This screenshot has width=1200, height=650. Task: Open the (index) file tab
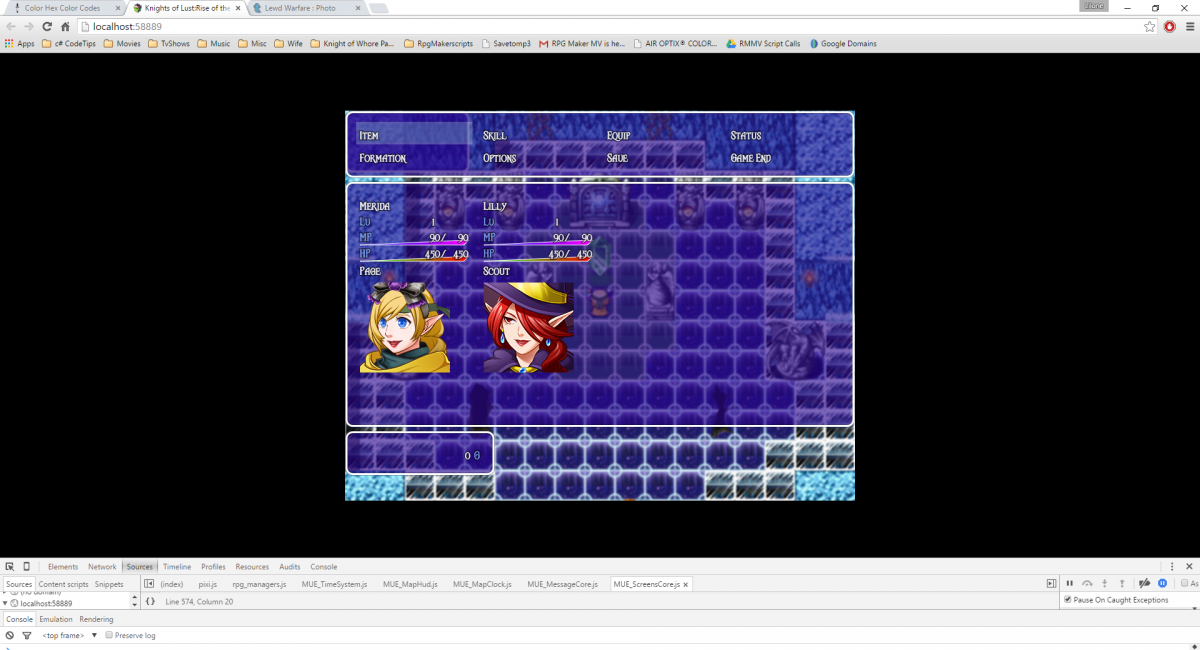coord(172,584)
